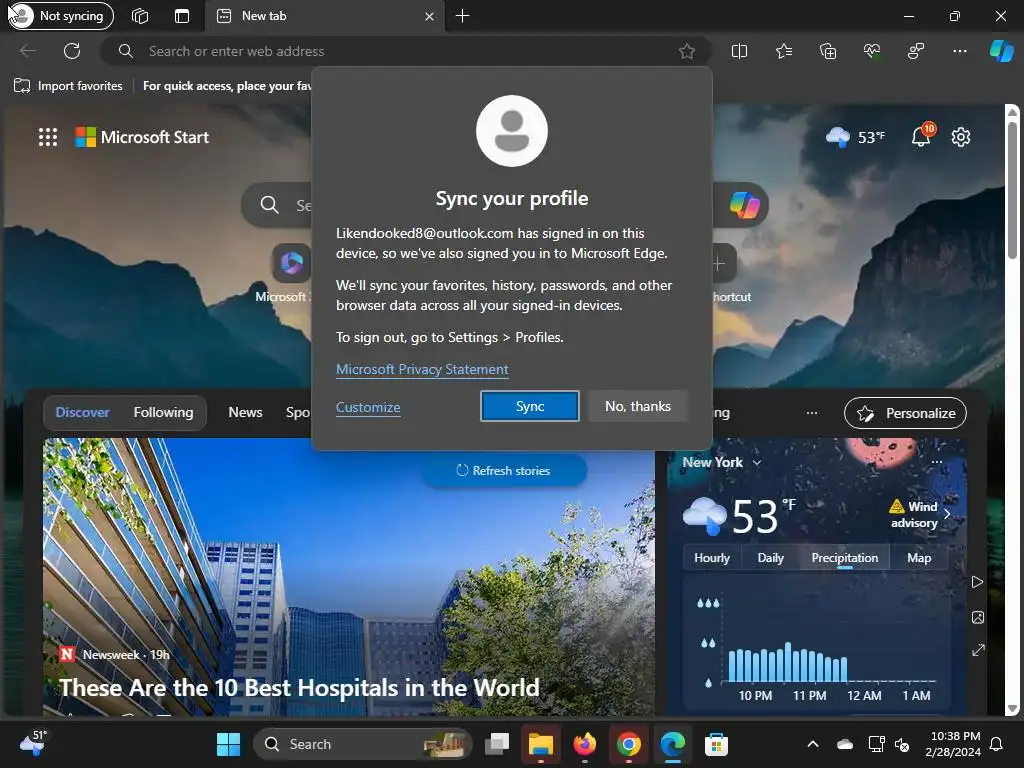Screen dimensions: 1024x768
Task: Open the 53°F weather summary in header
Action: (856, 137)
